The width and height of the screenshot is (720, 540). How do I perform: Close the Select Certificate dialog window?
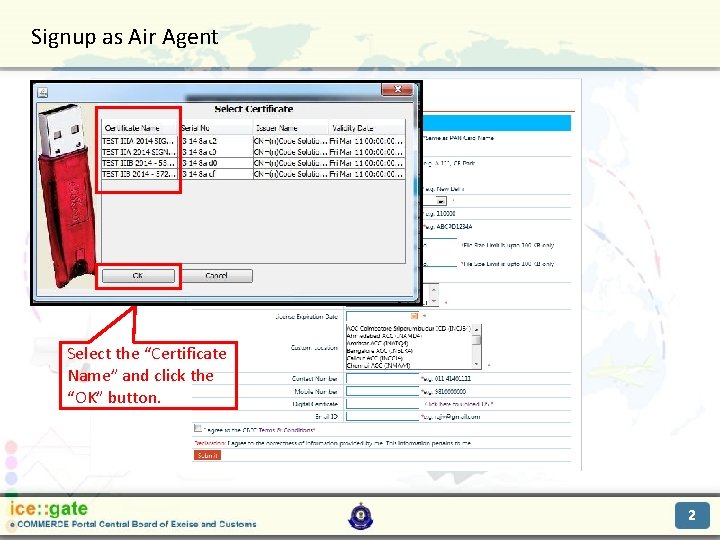click(x=397, y=89)
